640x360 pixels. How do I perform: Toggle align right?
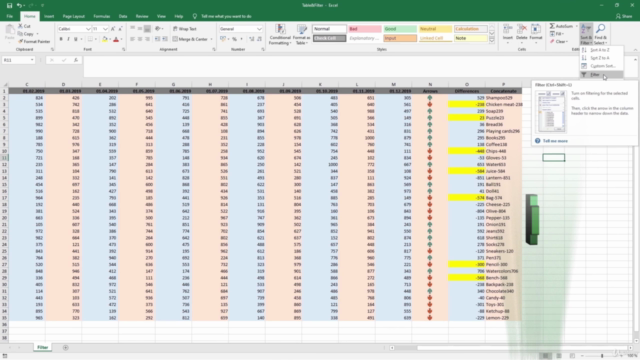click(x=147, y=39)
